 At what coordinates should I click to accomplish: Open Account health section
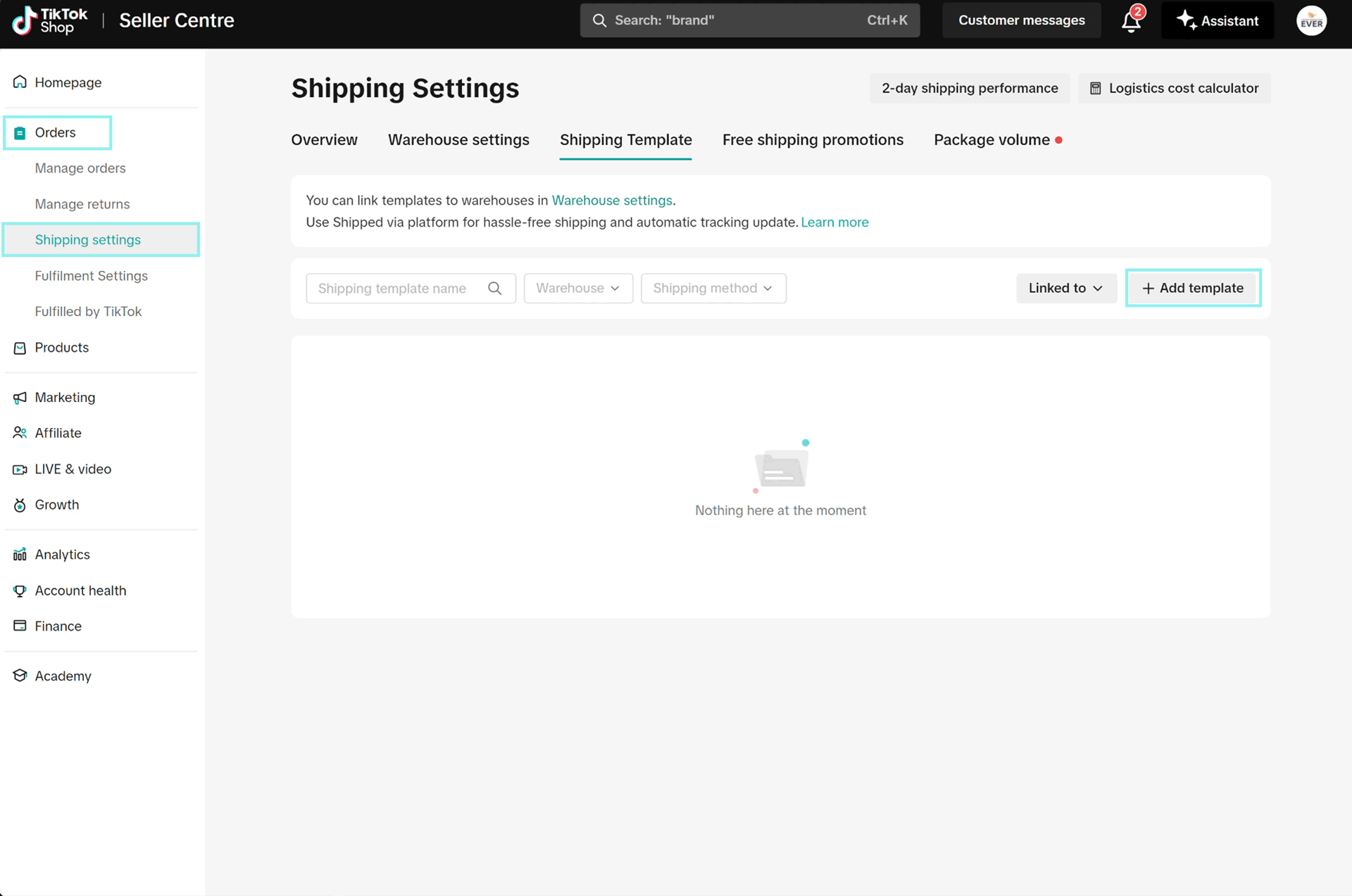[80, 591]
